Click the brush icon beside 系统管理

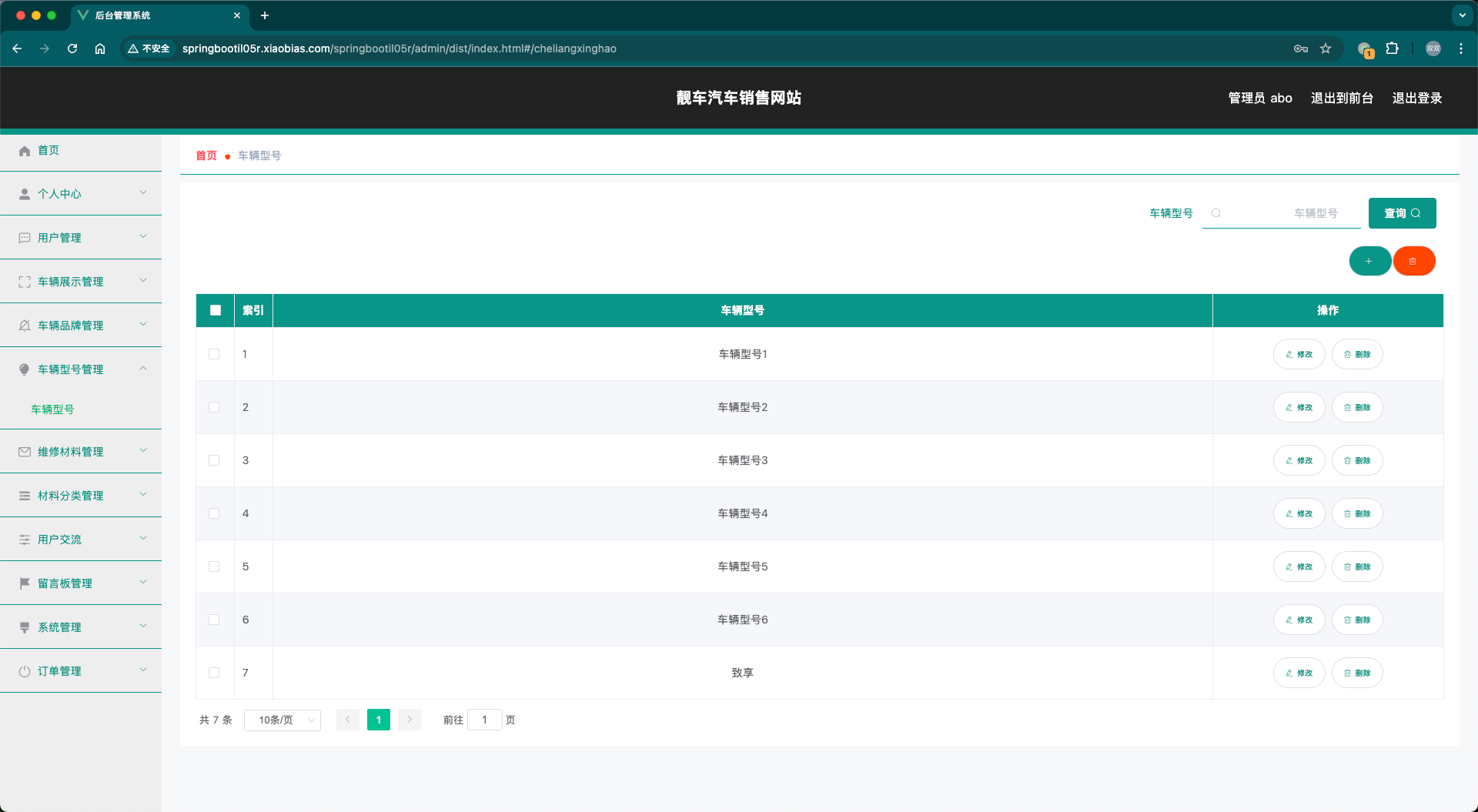pos(25,627)
